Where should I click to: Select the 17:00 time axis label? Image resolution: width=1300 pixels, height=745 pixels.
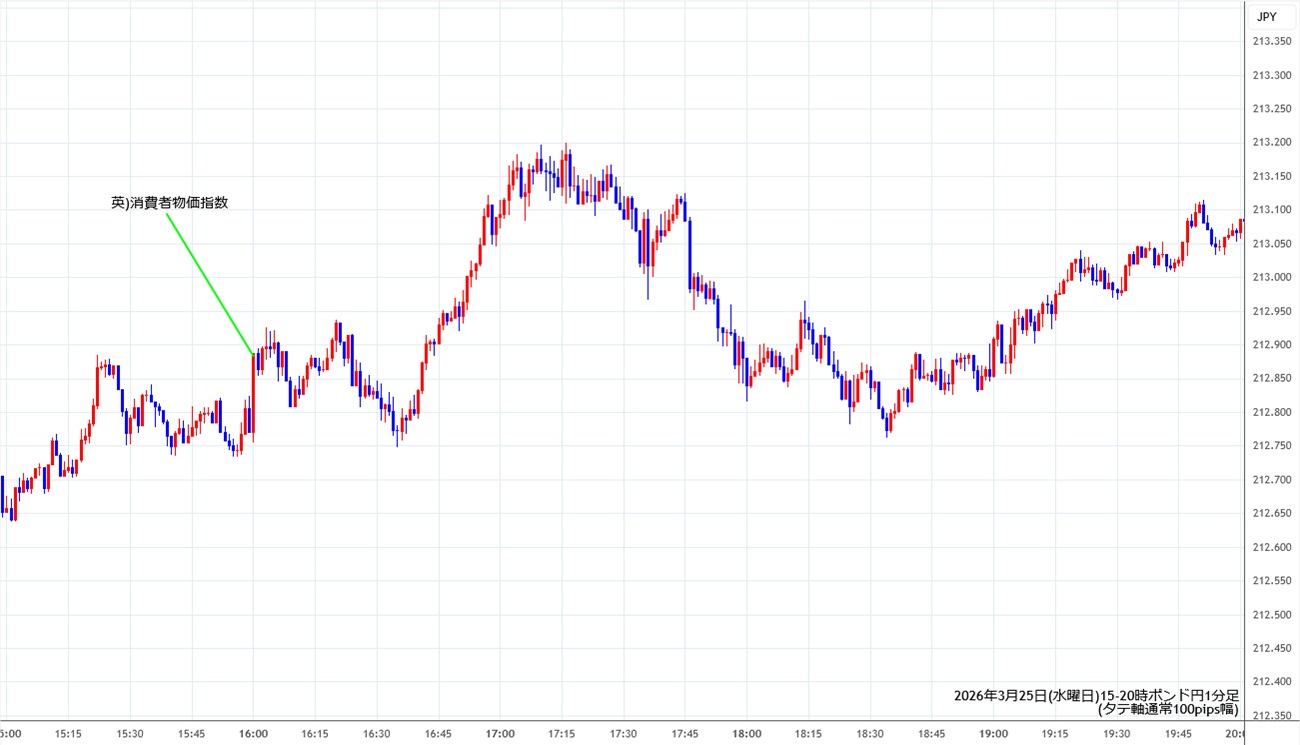click(500, 734)
